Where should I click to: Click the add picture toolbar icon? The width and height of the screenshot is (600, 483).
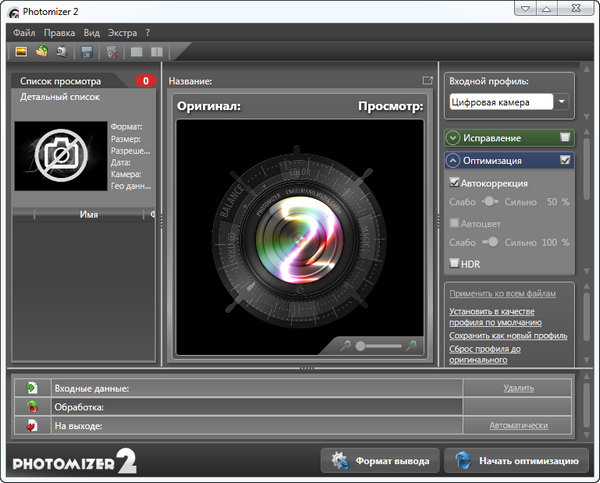click(21, 51)
